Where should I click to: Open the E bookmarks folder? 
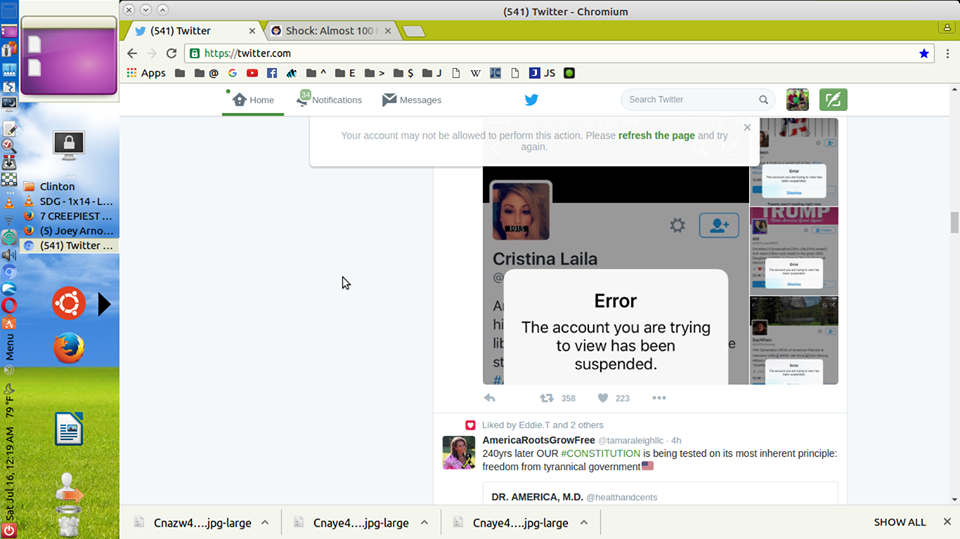click(x=345, y=73)
